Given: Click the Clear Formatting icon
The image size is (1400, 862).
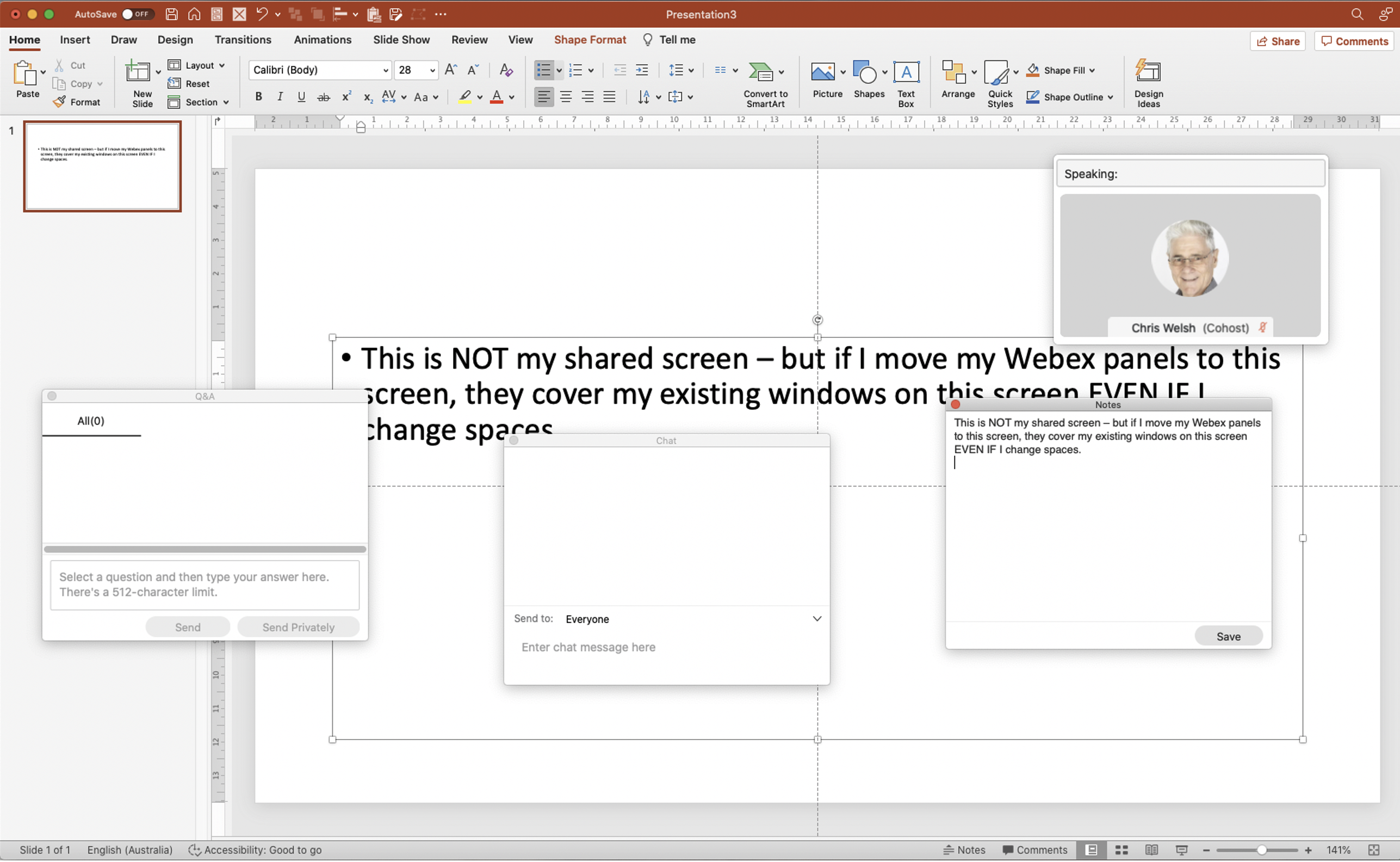Looking at the screenshot, I should 505,70.
